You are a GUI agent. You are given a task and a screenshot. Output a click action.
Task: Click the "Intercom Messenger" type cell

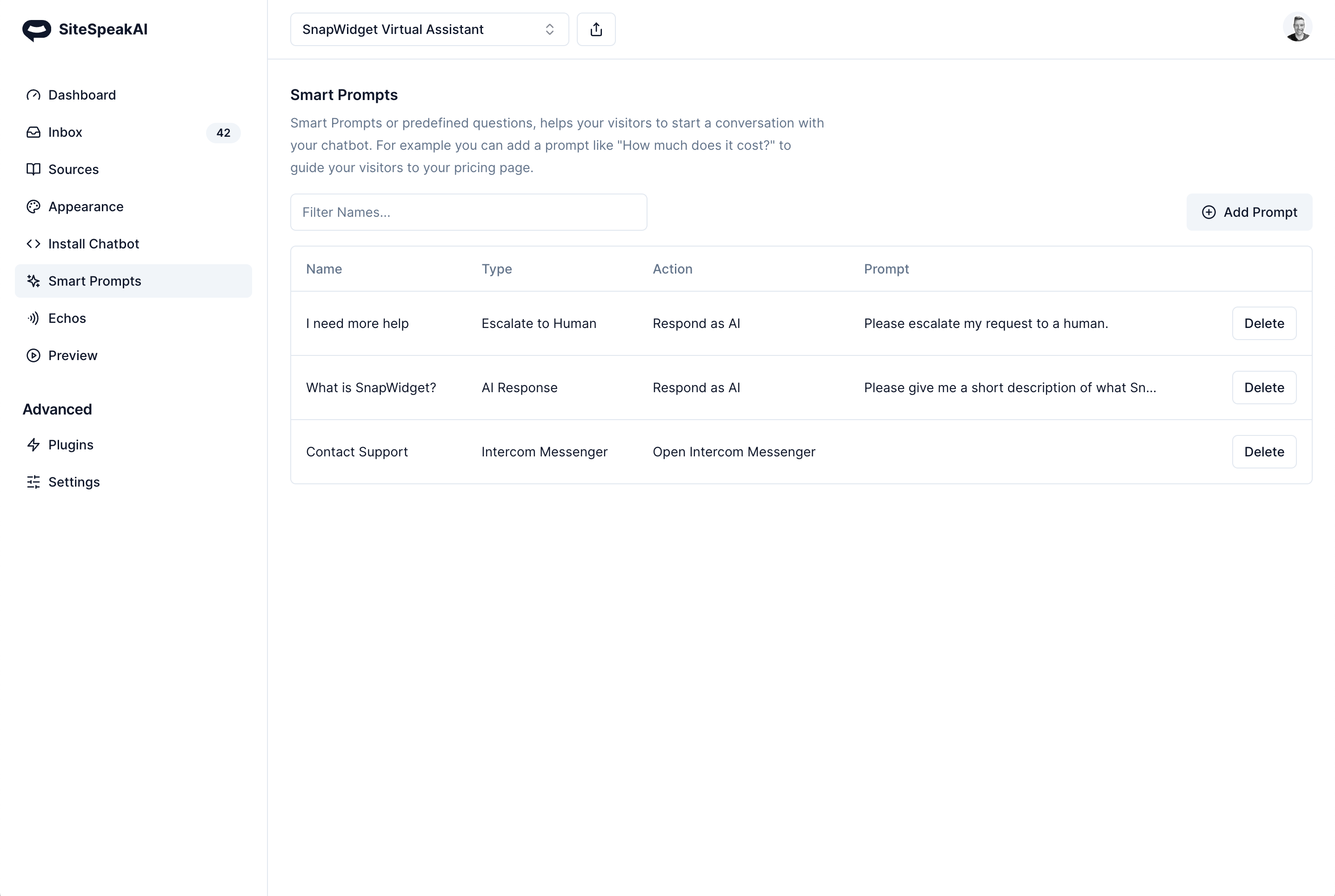coord(544,452)
